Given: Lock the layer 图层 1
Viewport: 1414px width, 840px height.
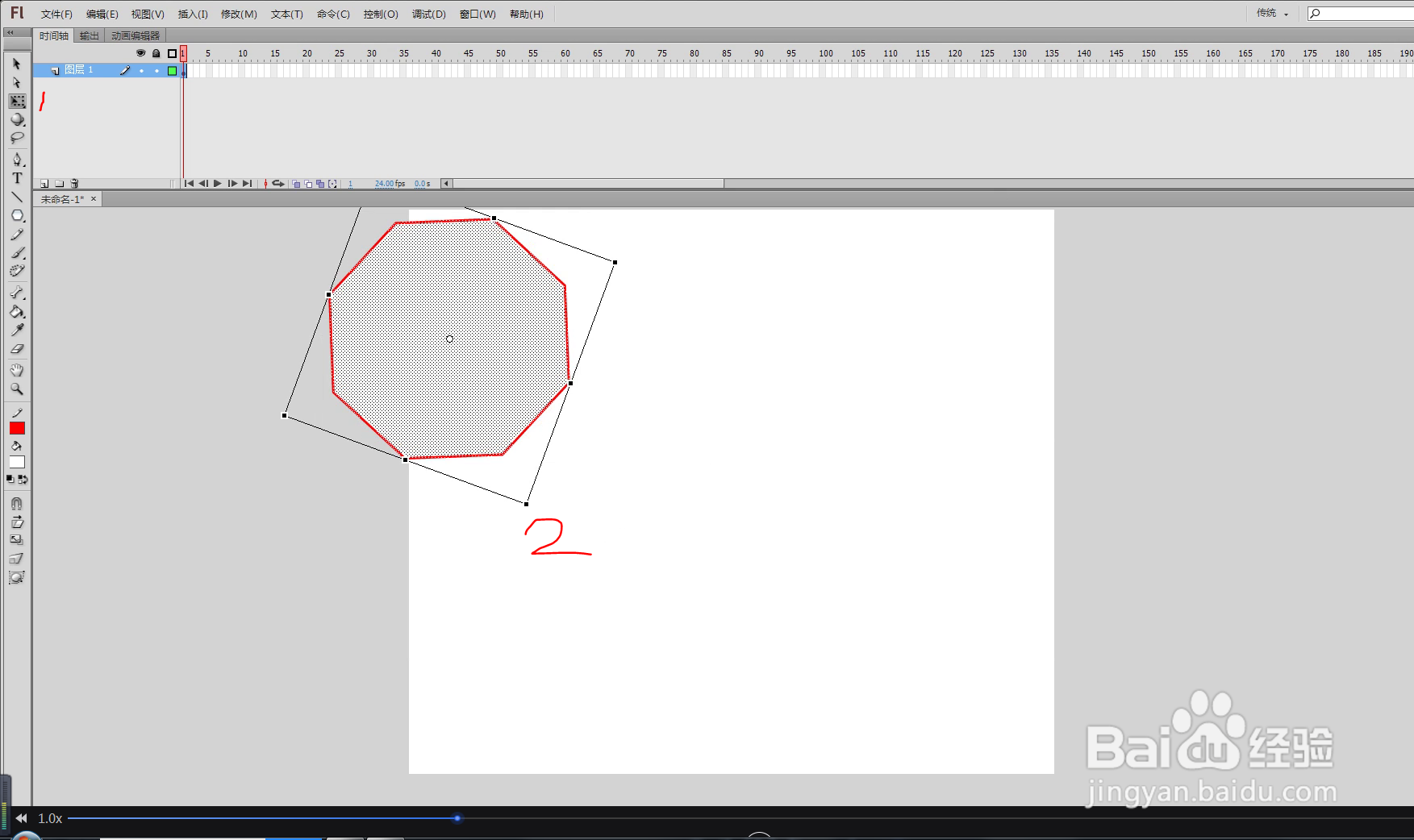Looking at the screenshot, I should pos(156,70).
